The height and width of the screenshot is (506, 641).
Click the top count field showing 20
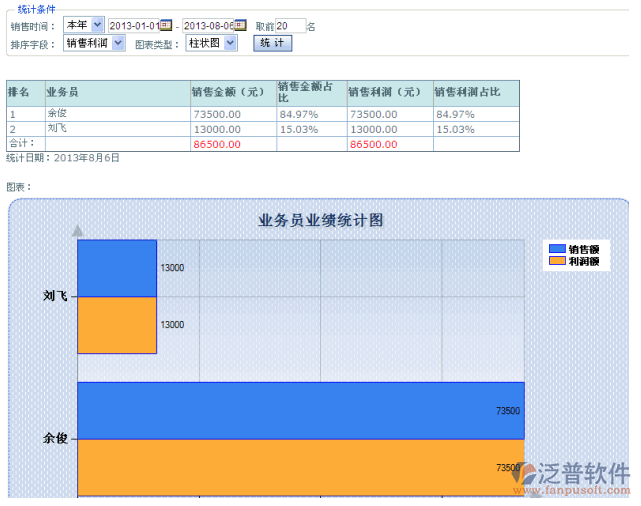(x=289, y=25)
